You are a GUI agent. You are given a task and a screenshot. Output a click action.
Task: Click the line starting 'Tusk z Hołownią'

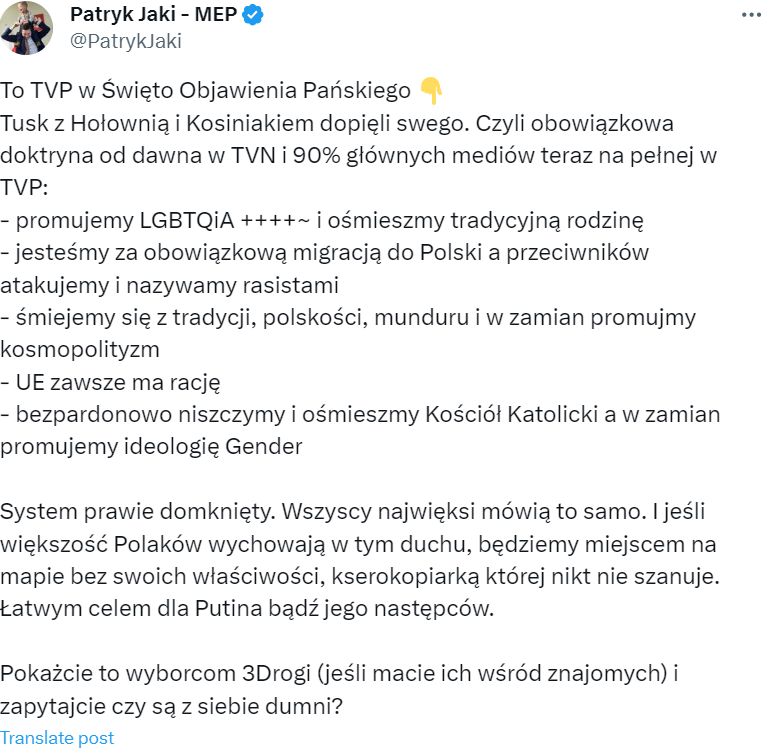point(337,123)
